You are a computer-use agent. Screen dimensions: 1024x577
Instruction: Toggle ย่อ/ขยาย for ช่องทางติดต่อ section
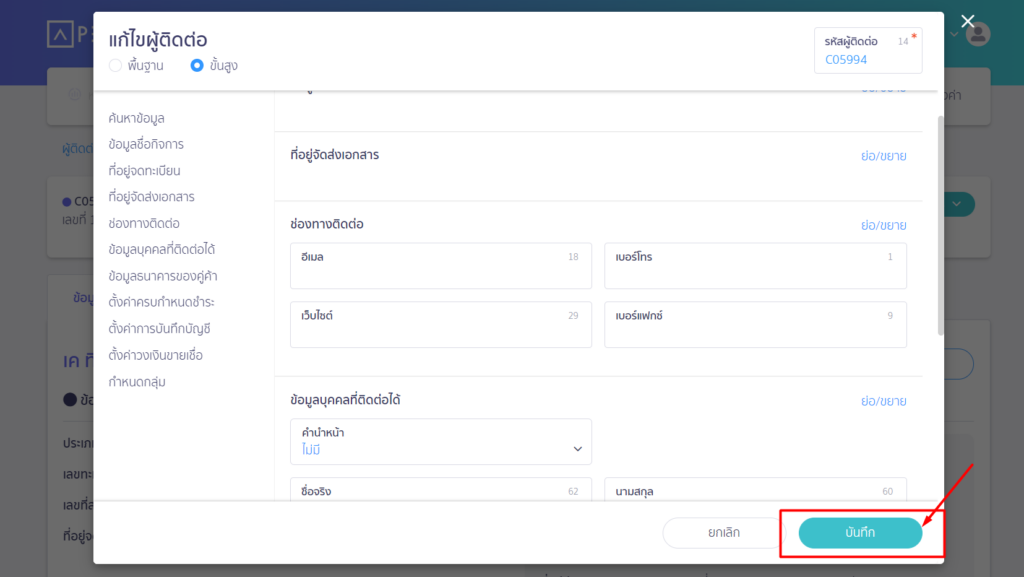coord(883,225)
